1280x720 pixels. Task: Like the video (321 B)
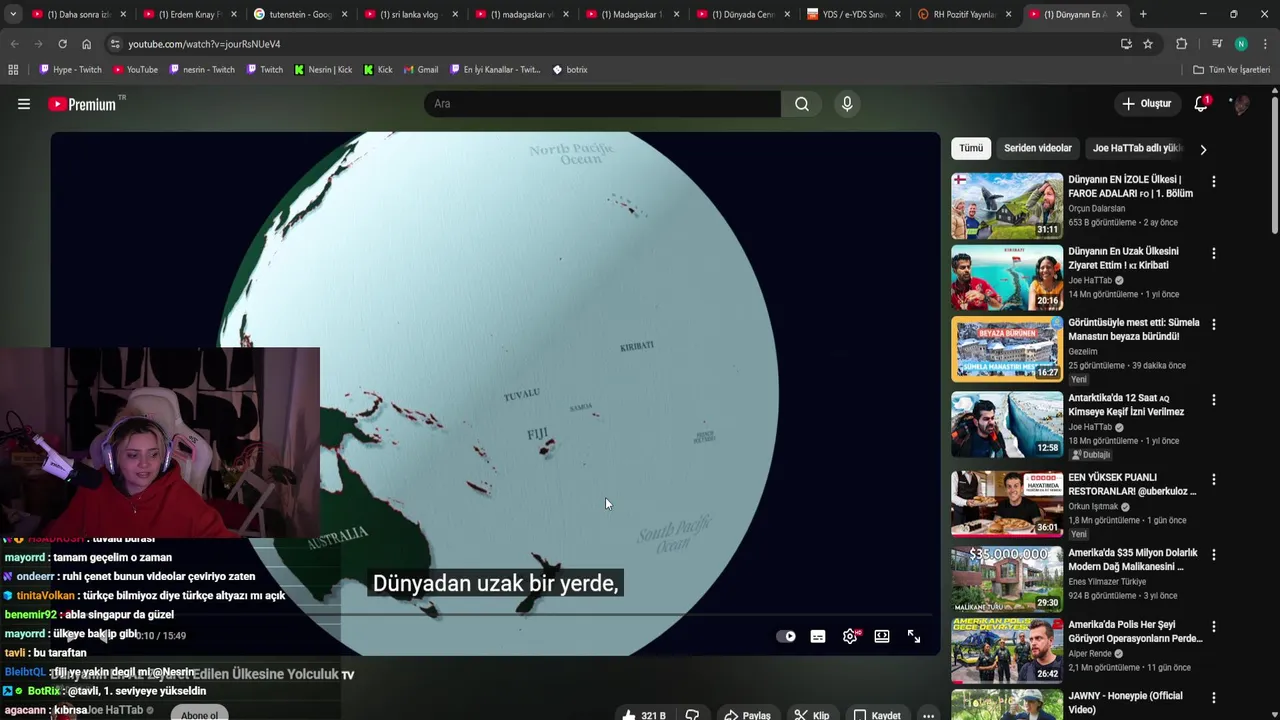pyautogui.click(x=644, y=715)
